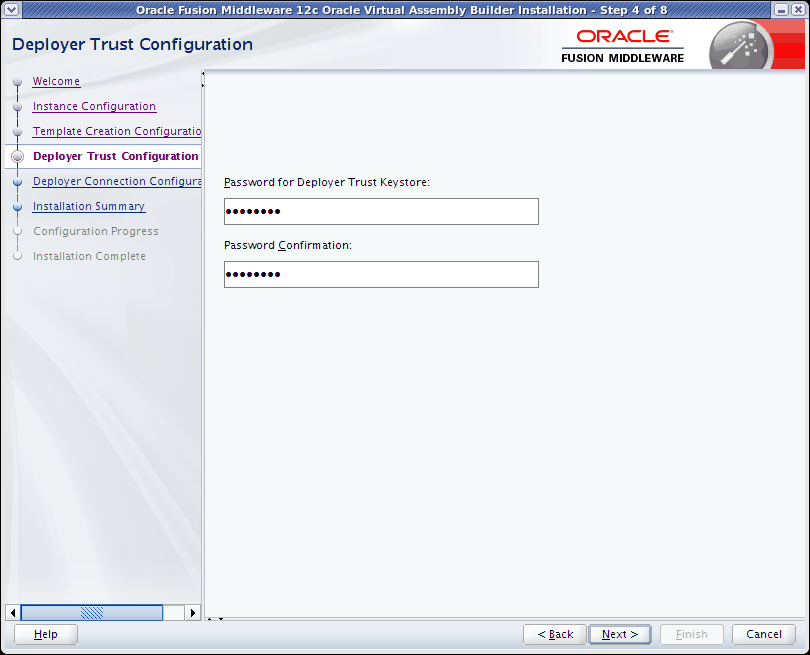Go to Instance Configuration step

(x=94, y=106)
